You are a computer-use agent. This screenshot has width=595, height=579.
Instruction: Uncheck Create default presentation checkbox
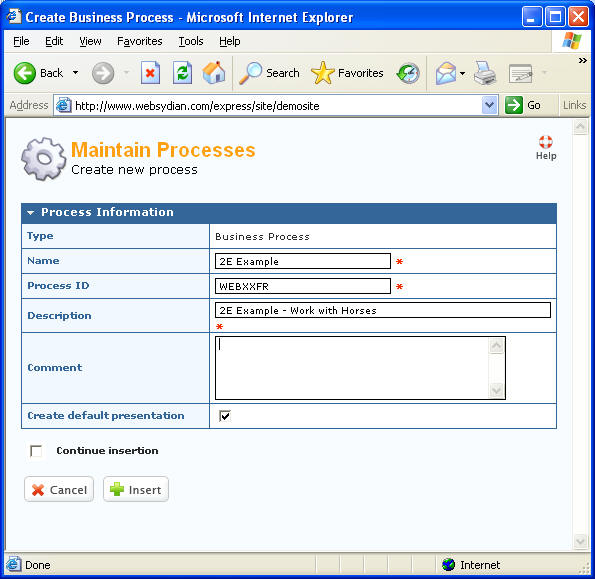coord(225,416)
